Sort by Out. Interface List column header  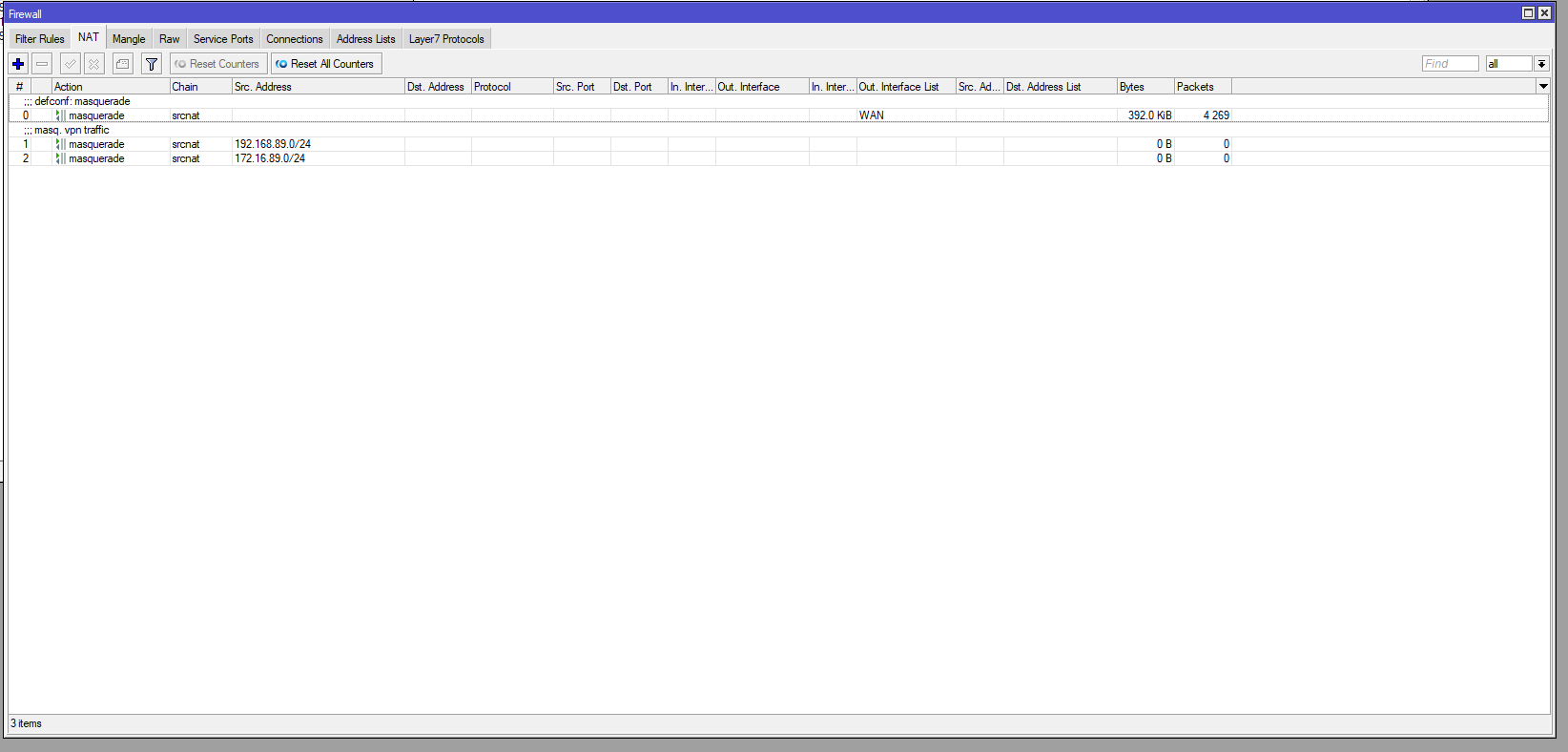click(906, 87)
